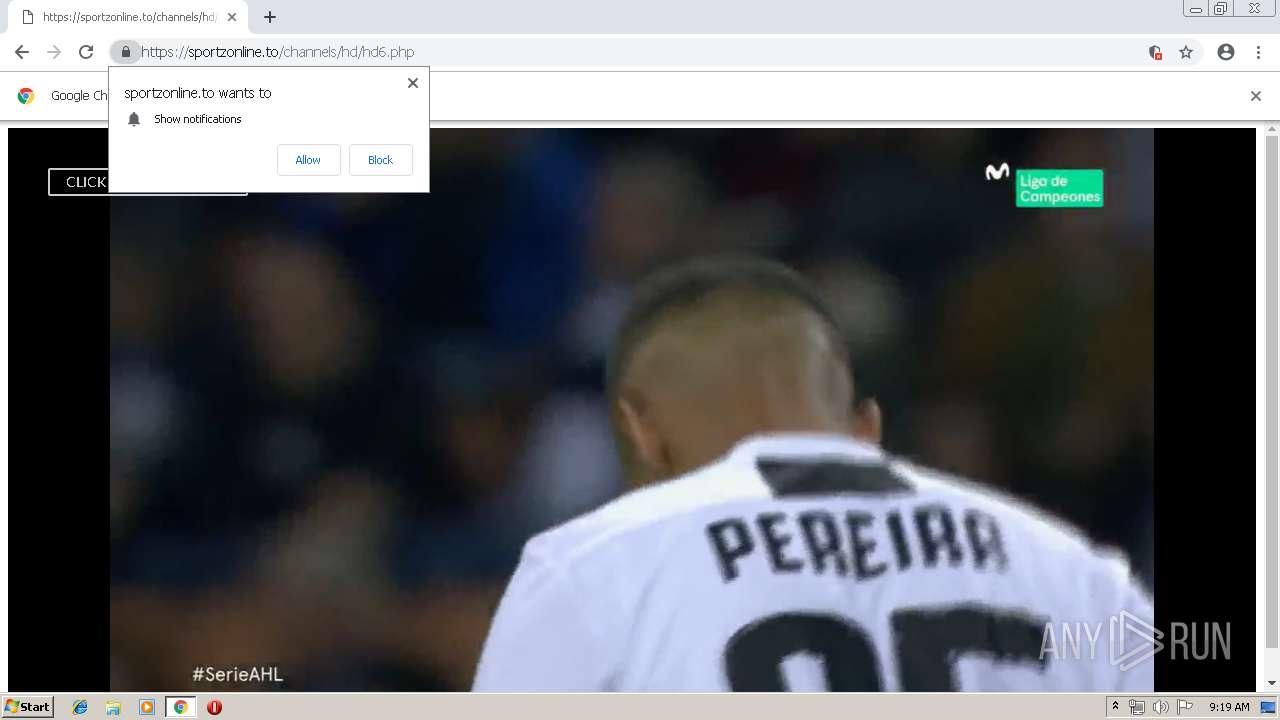1280x720 pixels.
Task: Open the media player taskbar icon
Action: point(147,707)
